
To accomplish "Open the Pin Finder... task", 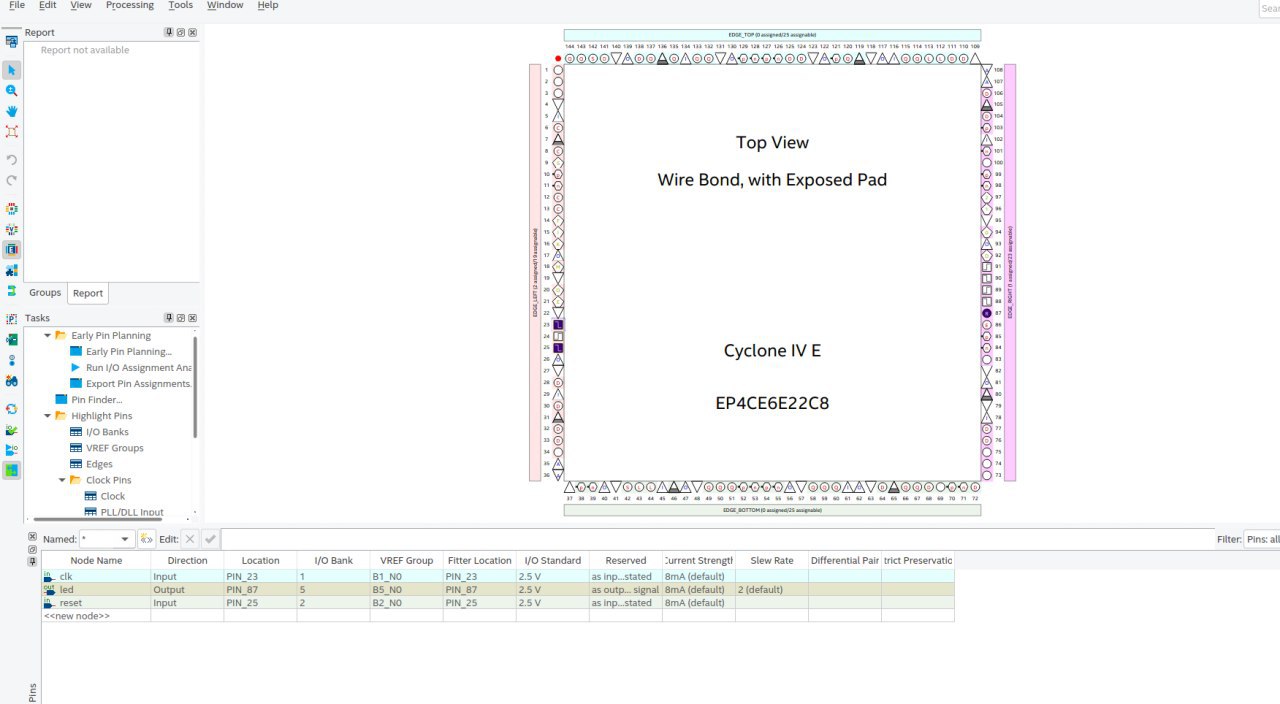I will point(97,400).
